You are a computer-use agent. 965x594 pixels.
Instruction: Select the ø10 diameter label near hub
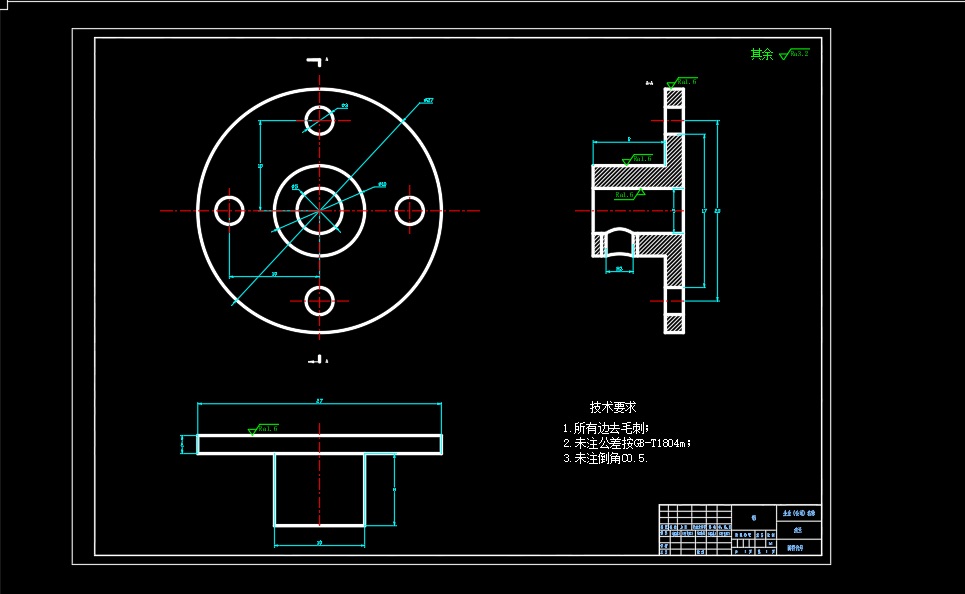[x=382, y=184]
